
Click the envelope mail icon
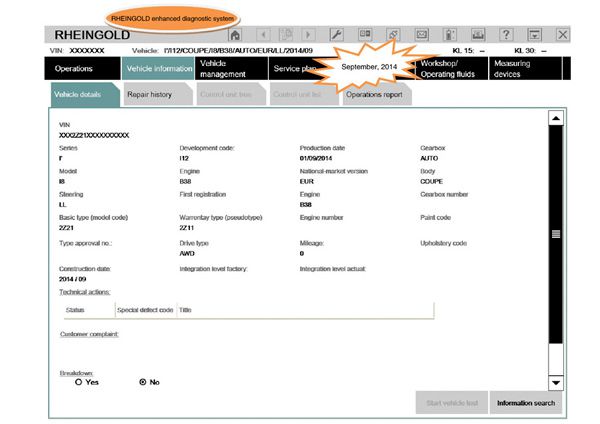point(422,35)
